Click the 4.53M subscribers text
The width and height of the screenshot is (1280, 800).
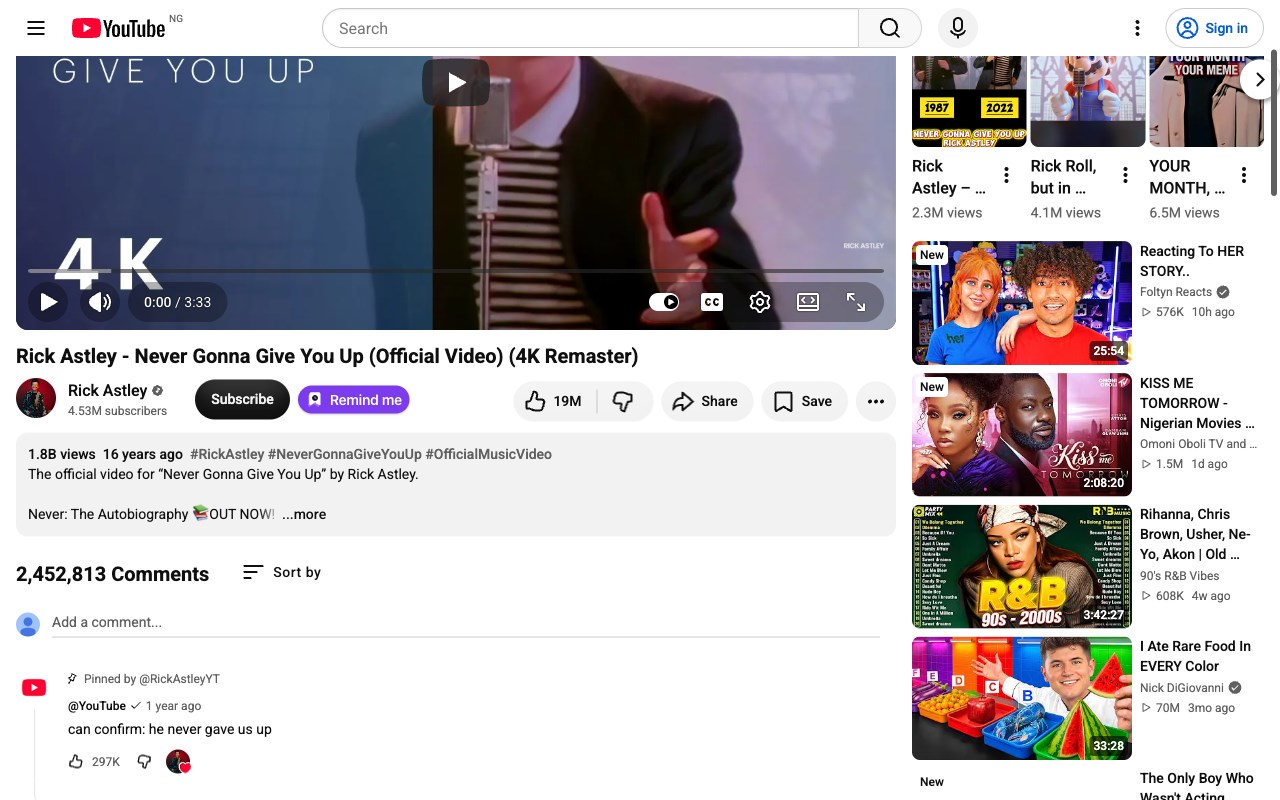pos(117,411)
